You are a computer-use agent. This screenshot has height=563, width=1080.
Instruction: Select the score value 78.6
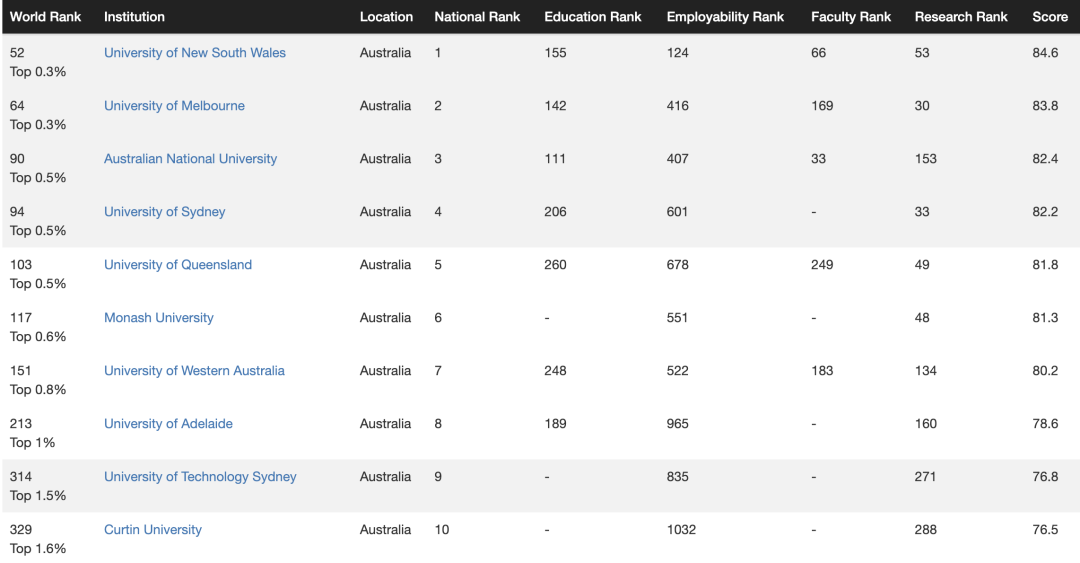(1045, 424)
